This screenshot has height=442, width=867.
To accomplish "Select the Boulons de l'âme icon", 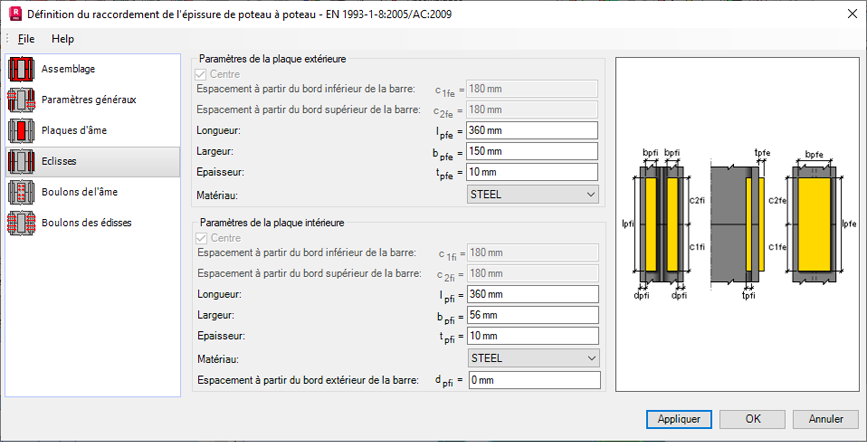I will click(21, 192).
